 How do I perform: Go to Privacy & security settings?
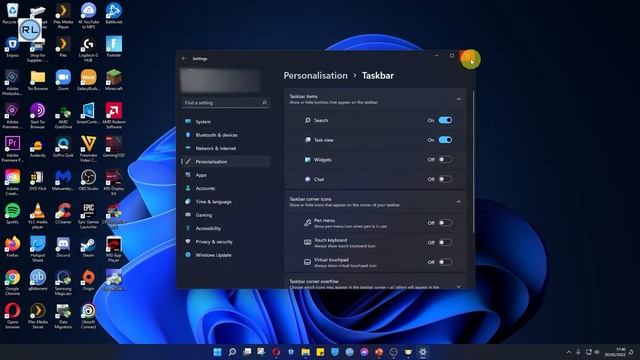click(x=226, y=242)
